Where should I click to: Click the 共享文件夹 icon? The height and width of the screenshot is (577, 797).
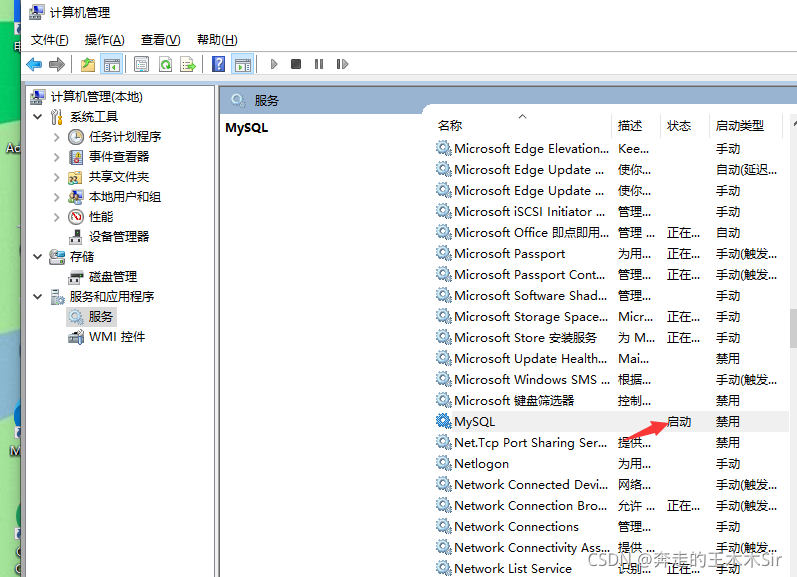pos(75,177)
